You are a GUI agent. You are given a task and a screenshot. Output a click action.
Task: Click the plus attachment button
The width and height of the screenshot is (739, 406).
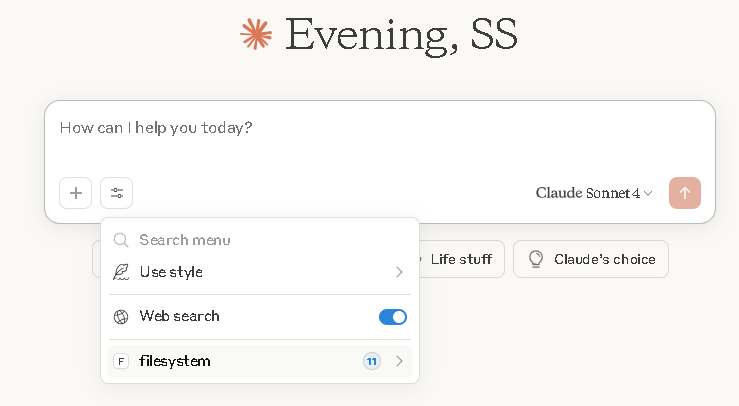76,193
